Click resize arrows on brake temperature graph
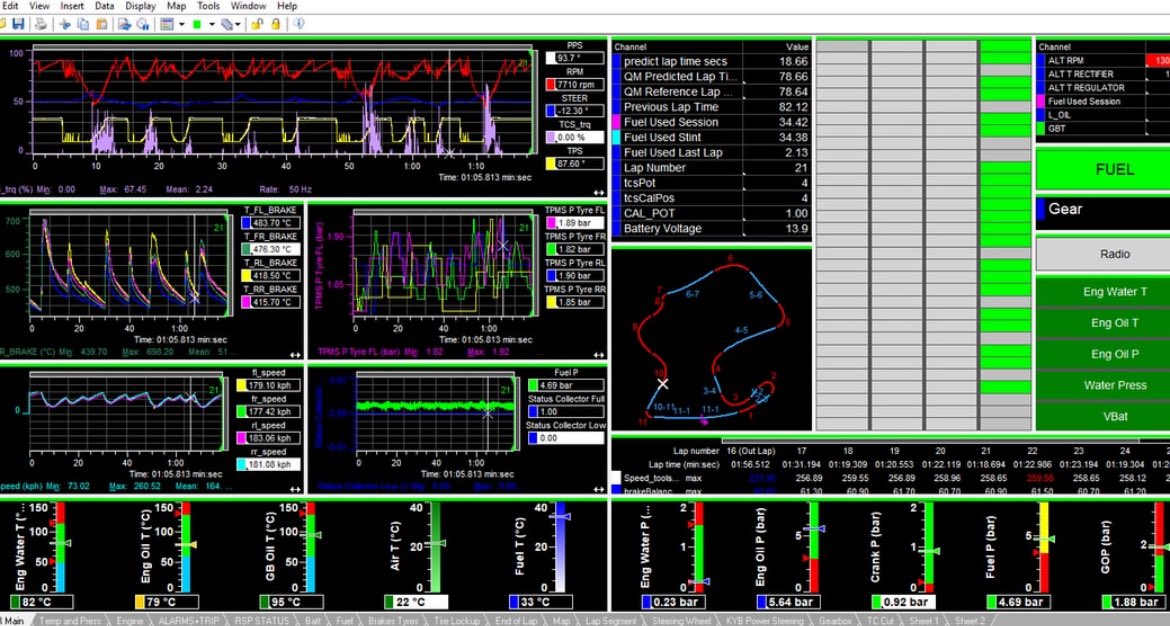This screenshot has height=626, width=1170. pos(295,355)
